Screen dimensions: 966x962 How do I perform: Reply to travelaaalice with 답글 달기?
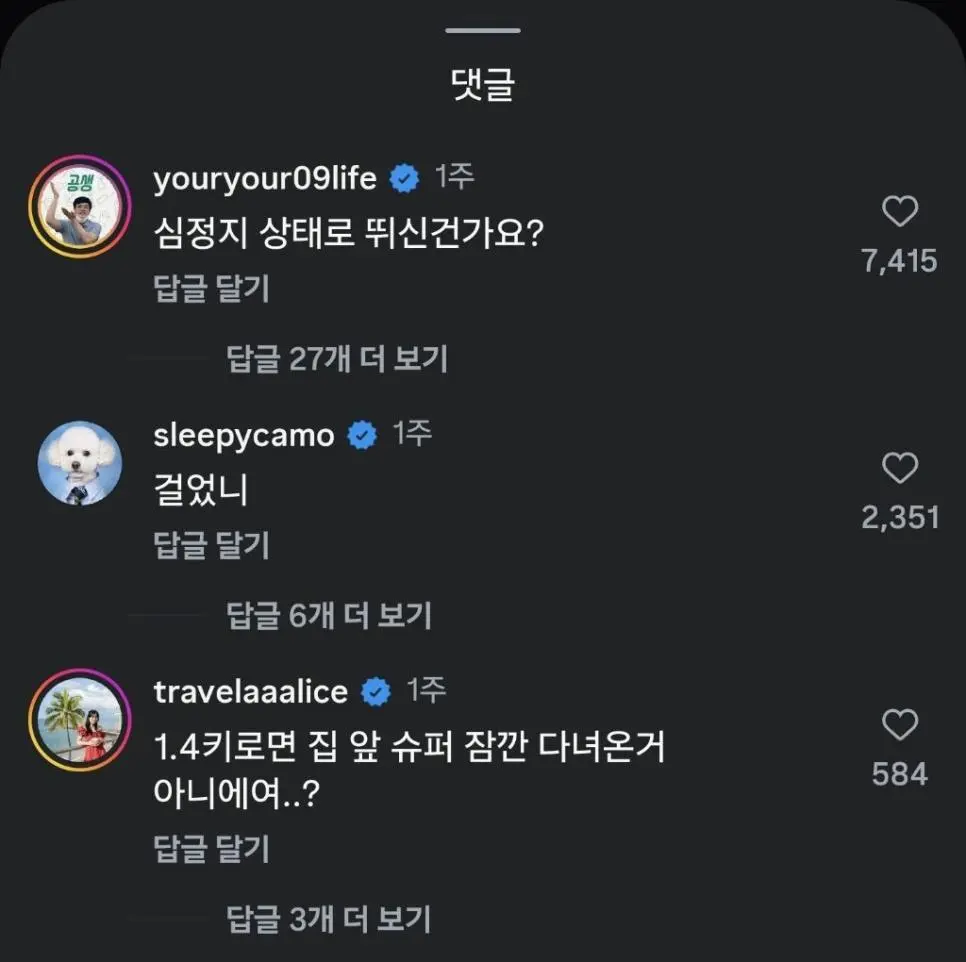(211, 849)
